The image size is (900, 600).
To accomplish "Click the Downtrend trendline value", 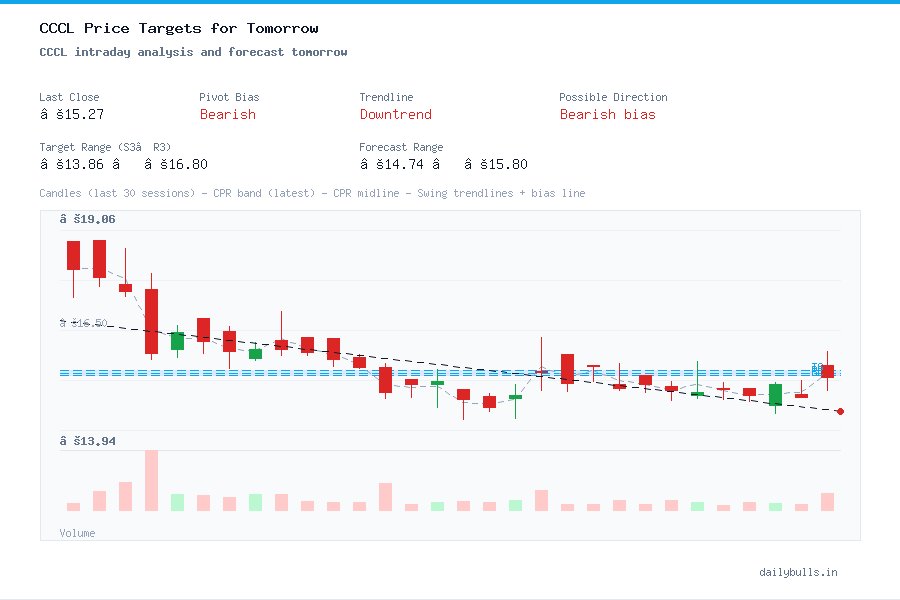I will point(395,114).
